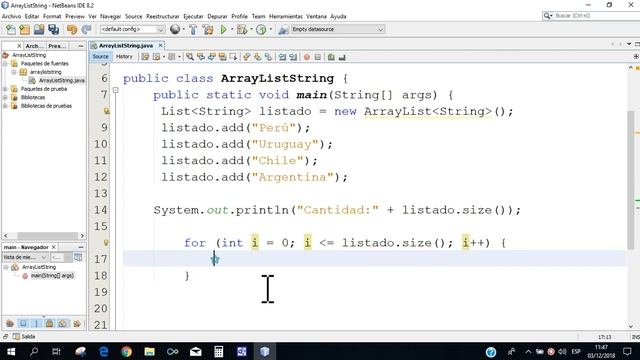This screenshot has height=360, width=640.
Task: Open the Depurar menu
Action: click(x=217, y=16)
